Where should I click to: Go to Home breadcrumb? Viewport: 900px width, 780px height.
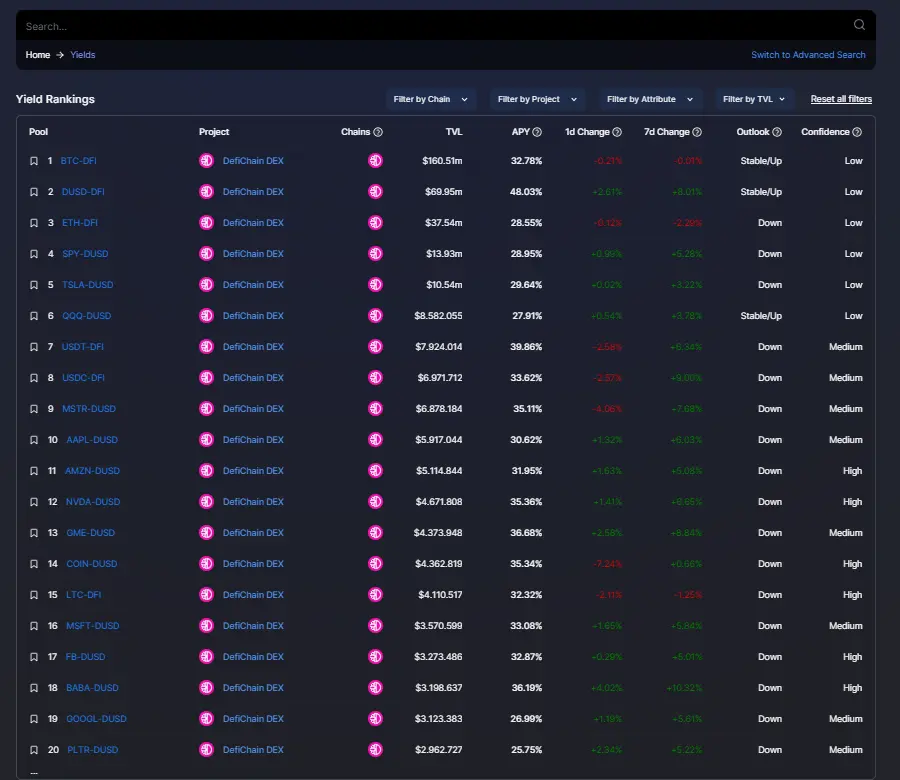tap(38, 55)
